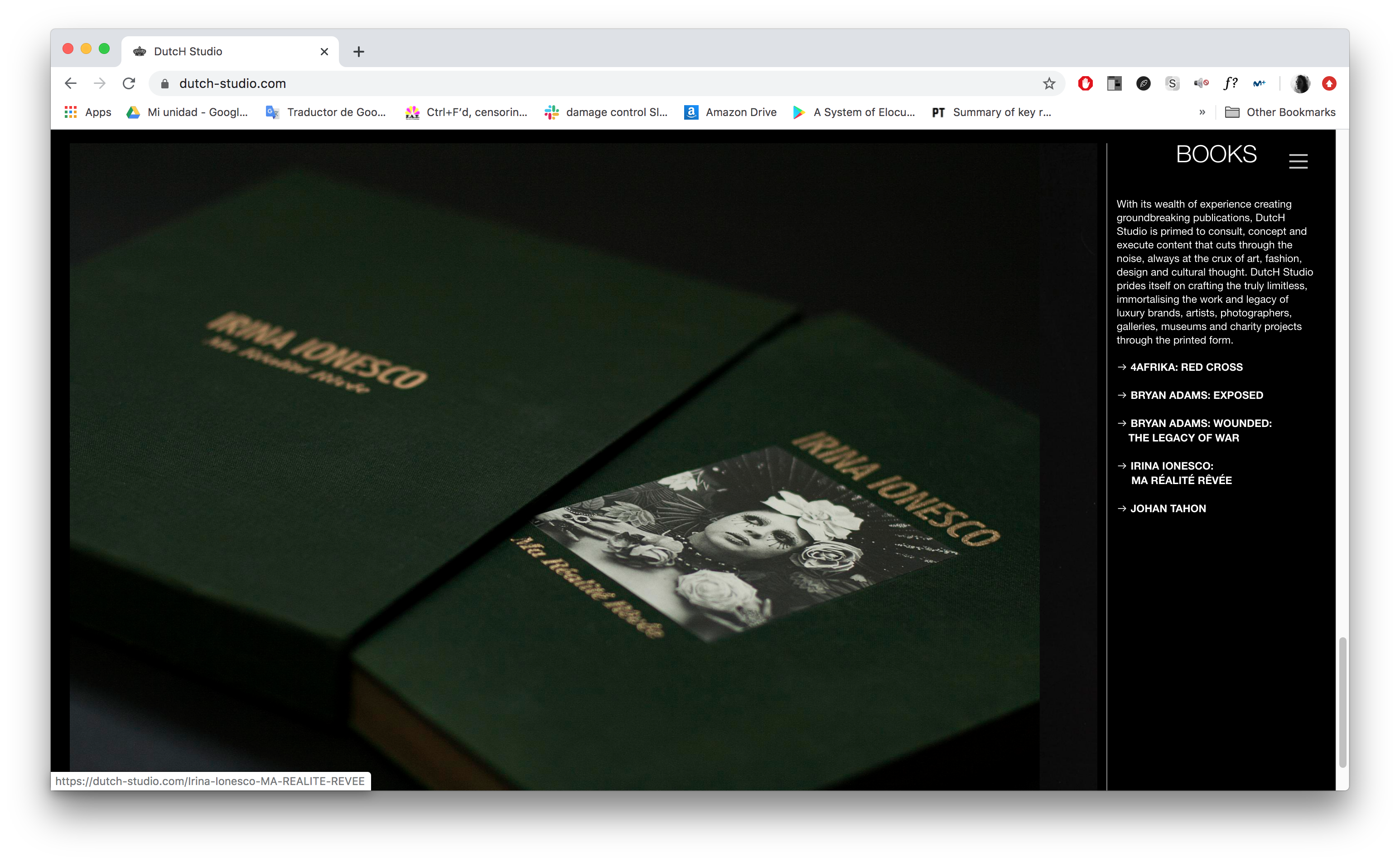Viewport: 1400px width, 863px height.
Task: Open Amazon Drive bookmark
Action: pyautogui.click(x=731, y=112)
